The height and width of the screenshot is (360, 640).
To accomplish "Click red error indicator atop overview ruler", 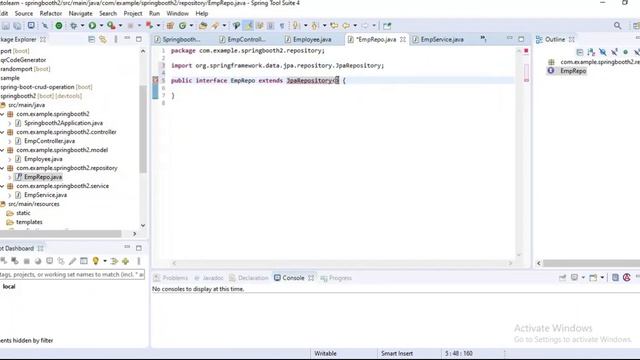I will 526,51.
